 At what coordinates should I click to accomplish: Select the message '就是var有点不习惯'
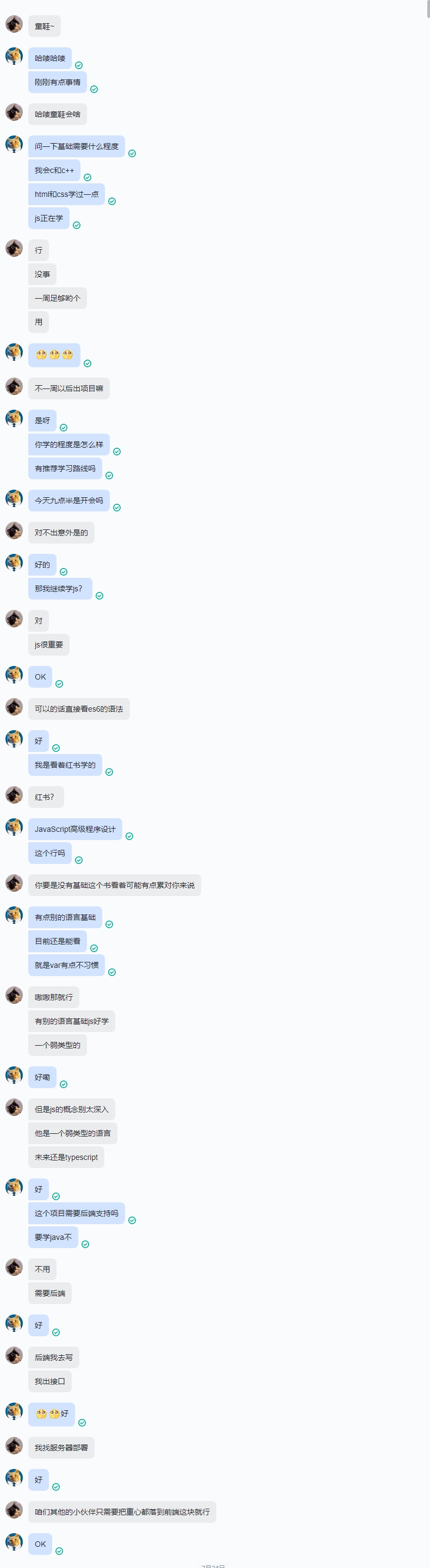pos(66,965)
